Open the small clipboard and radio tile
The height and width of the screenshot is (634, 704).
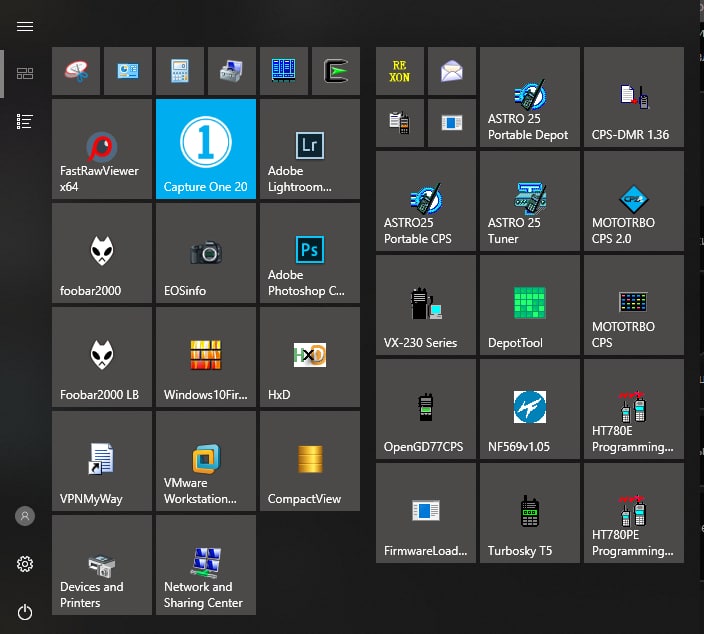[400, 123]
